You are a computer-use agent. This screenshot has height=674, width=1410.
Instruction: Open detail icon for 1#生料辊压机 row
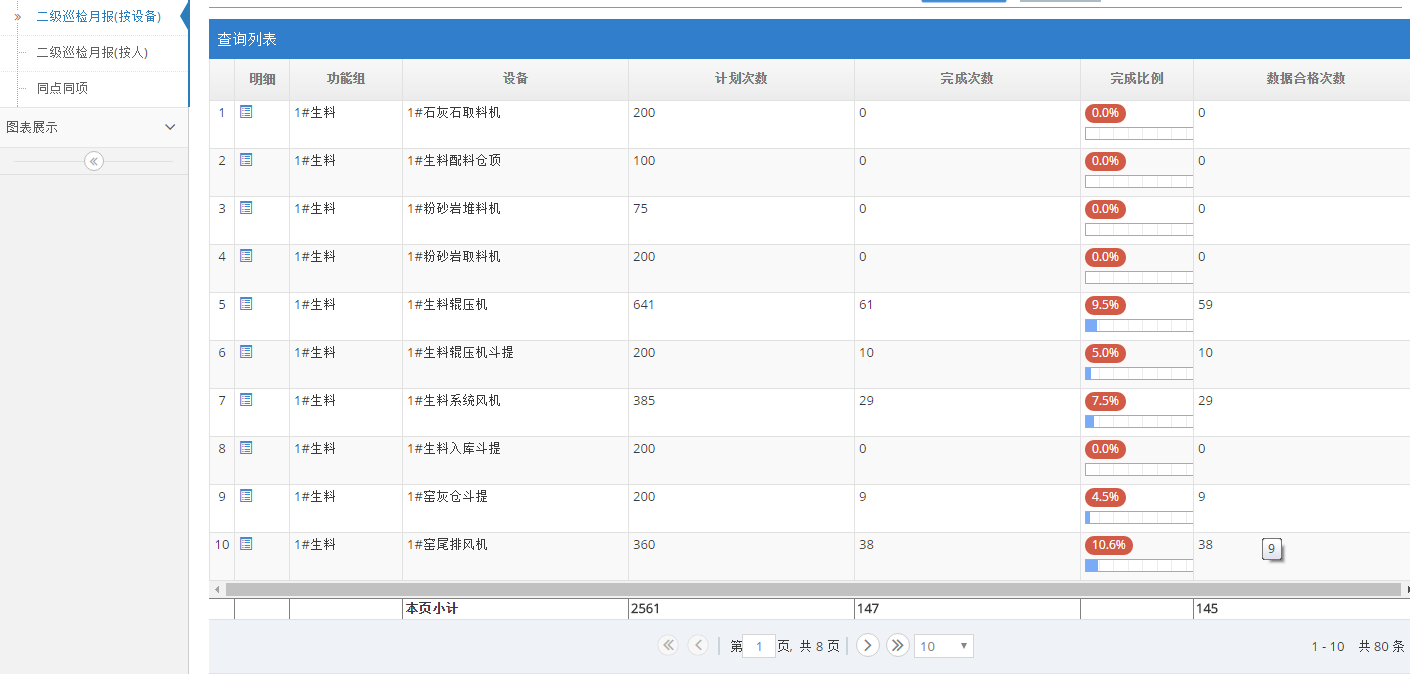click(246, 304)
